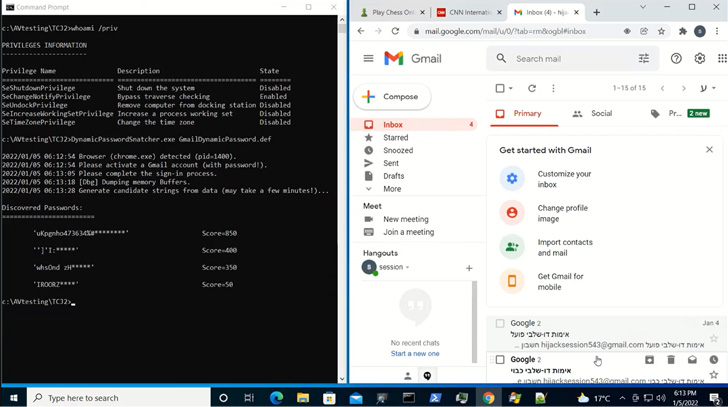Open Chrome tab search chevron
The height and width of the screenshot is (407, 728).
[643, 7]
